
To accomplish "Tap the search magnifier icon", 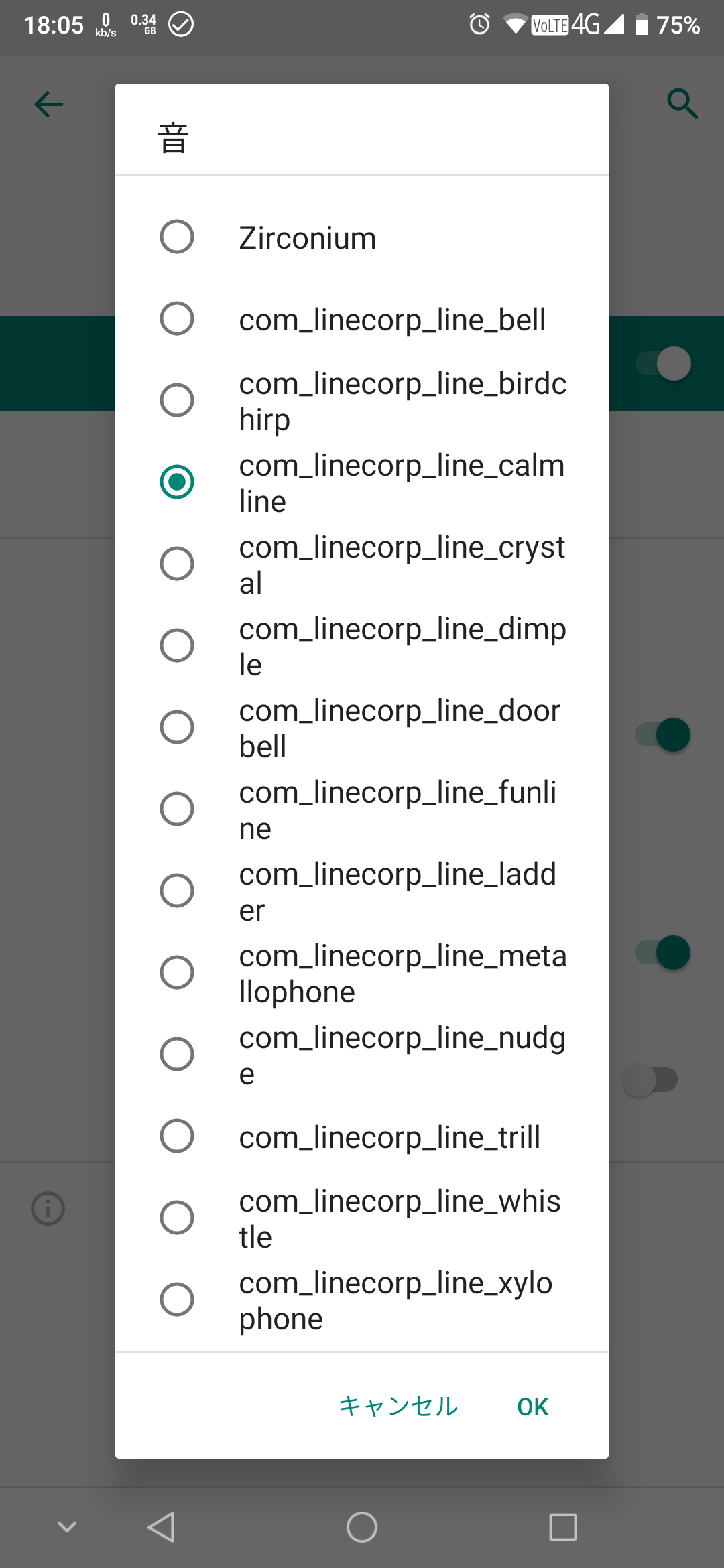I will click(x=682, y=104).
